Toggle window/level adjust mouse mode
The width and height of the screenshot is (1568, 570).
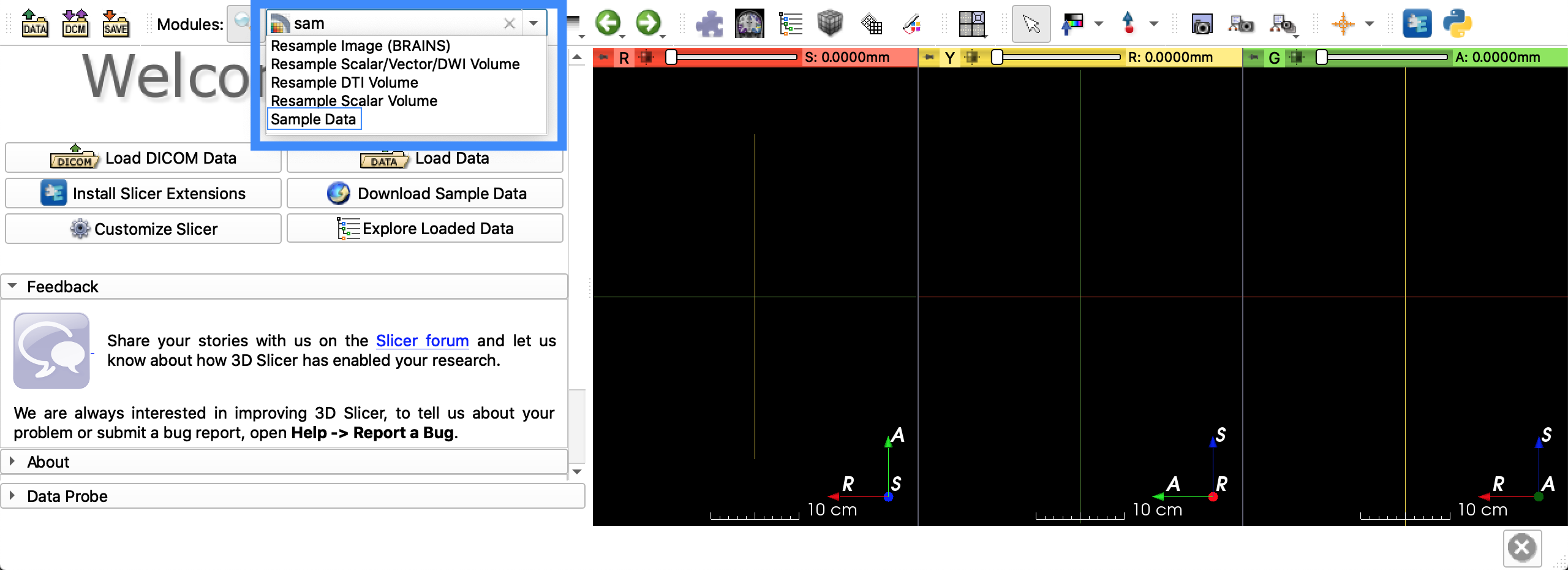(x=1072, y=24)
